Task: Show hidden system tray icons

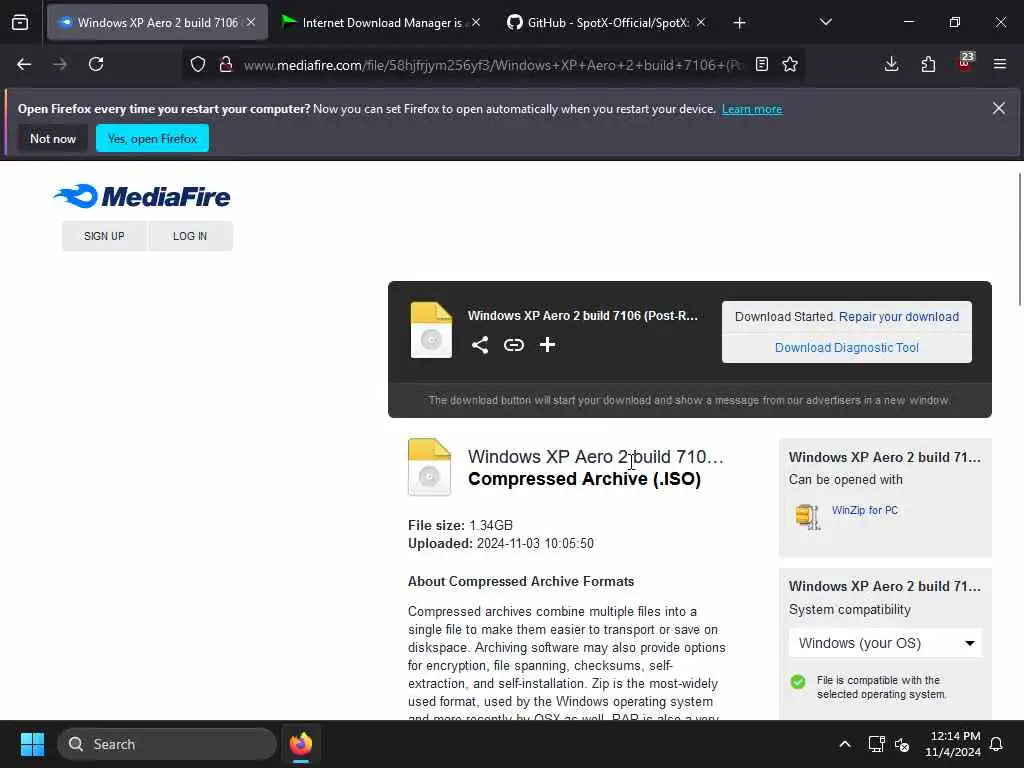Action: tap(844, 744)
